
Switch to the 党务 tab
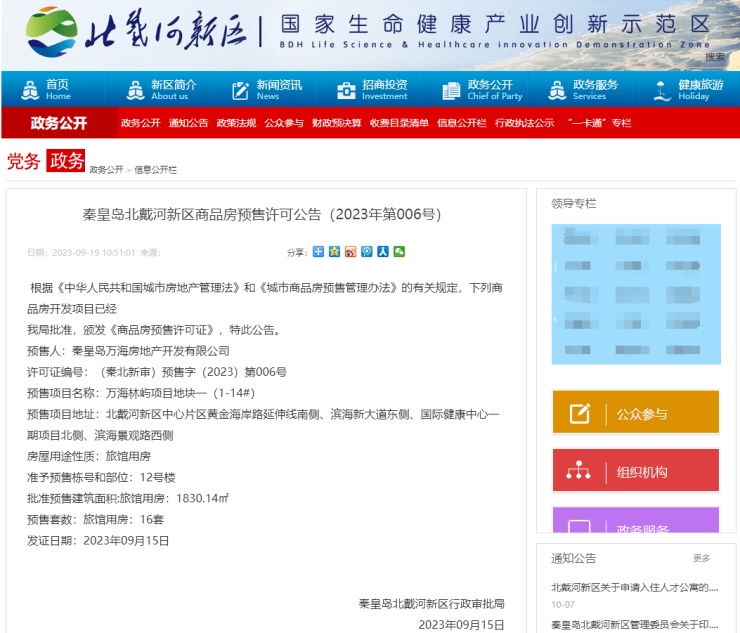tap(24, 162)
